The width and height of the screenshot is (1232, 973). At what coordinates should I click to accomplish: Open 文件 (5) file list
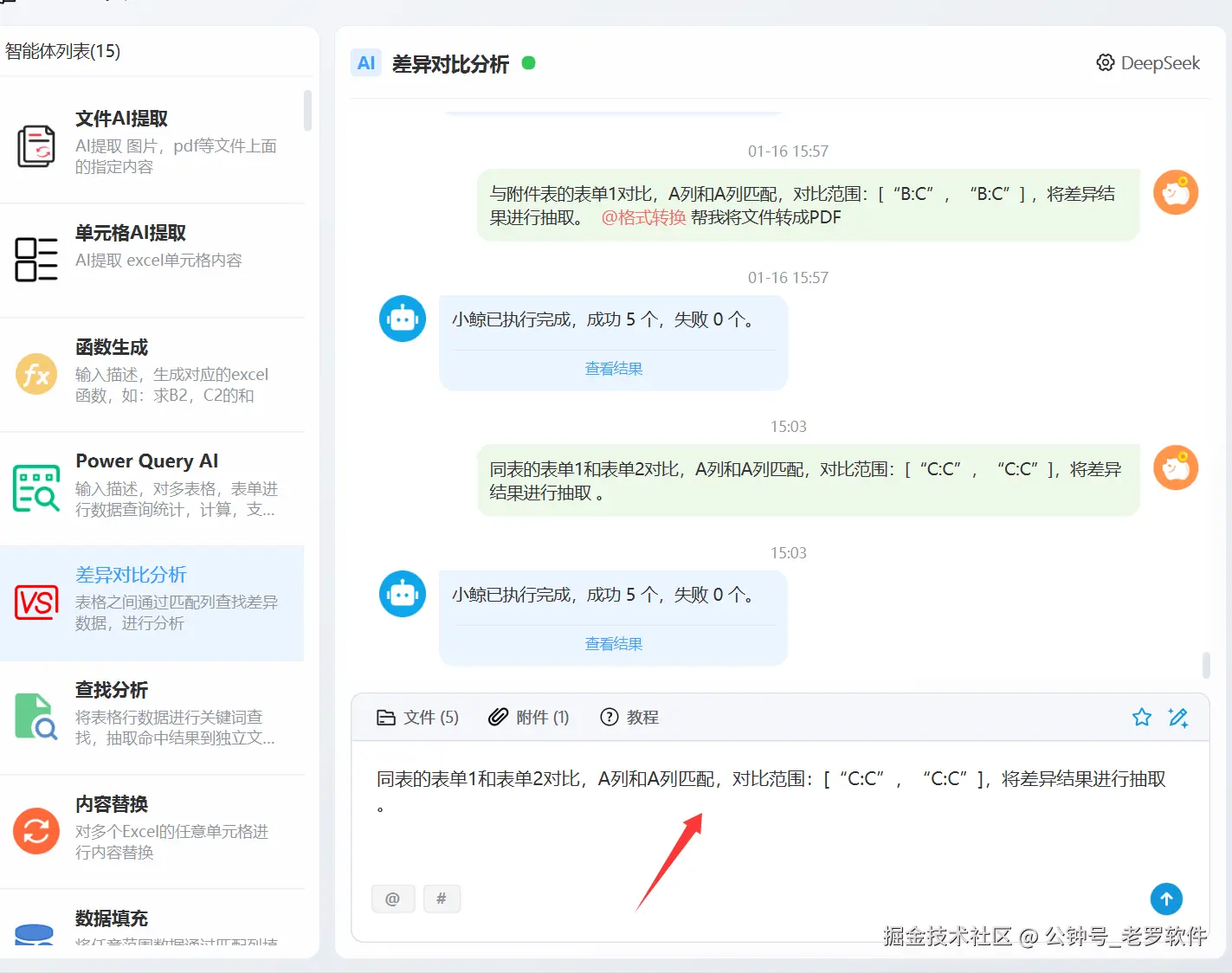point(418,717)
